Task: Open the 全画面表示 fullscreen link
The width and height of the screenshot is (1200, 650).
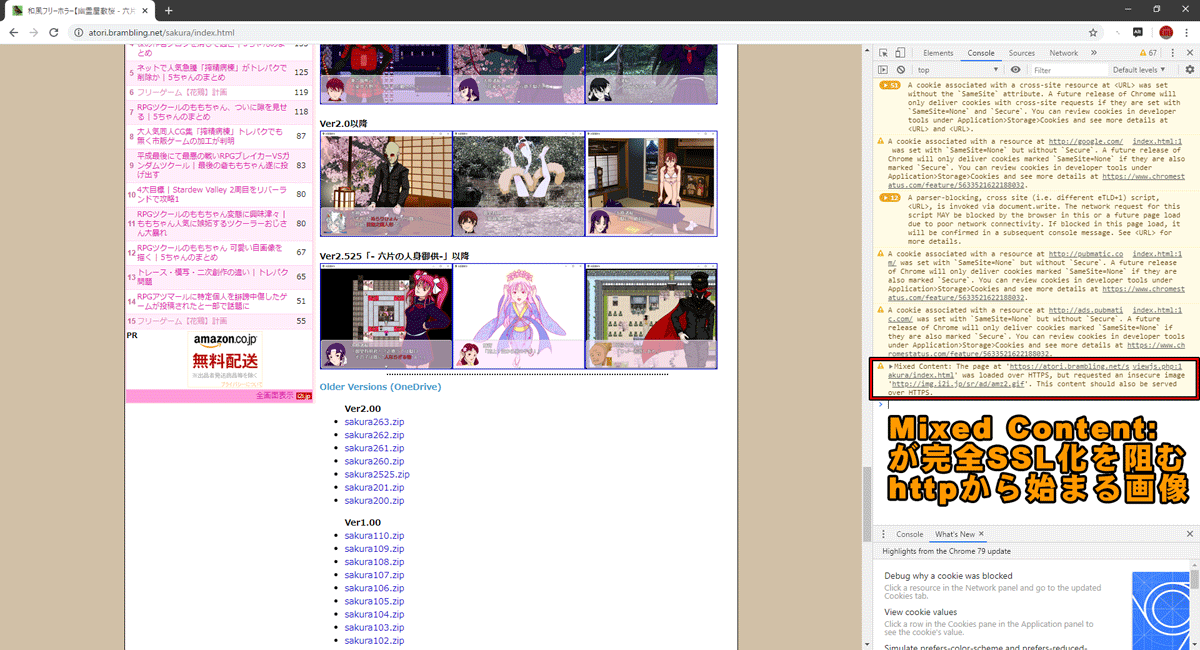Action: [x=274, y=396]
